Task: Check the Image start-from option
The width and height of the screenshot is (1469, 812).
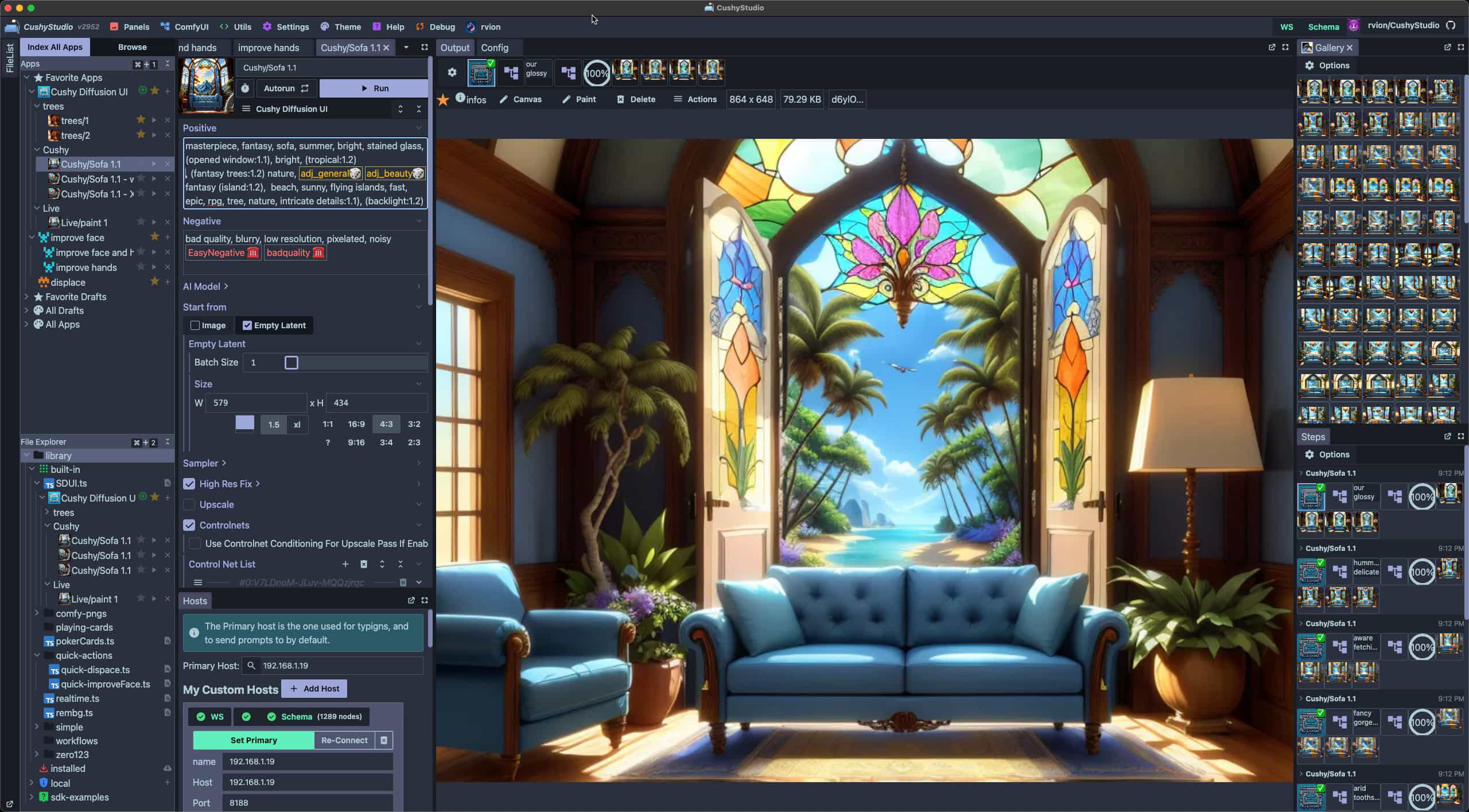Action: pyautogui.click(x=195, y=325)
